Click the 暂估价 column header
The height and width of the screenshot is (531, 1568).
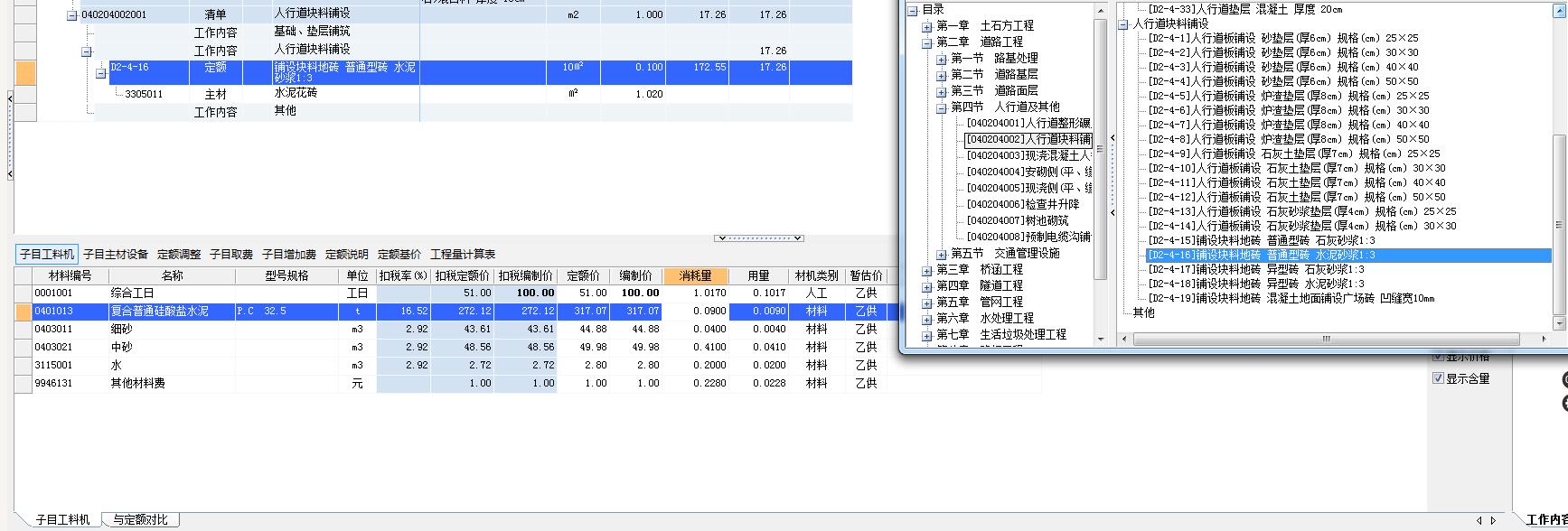point(866,276)
